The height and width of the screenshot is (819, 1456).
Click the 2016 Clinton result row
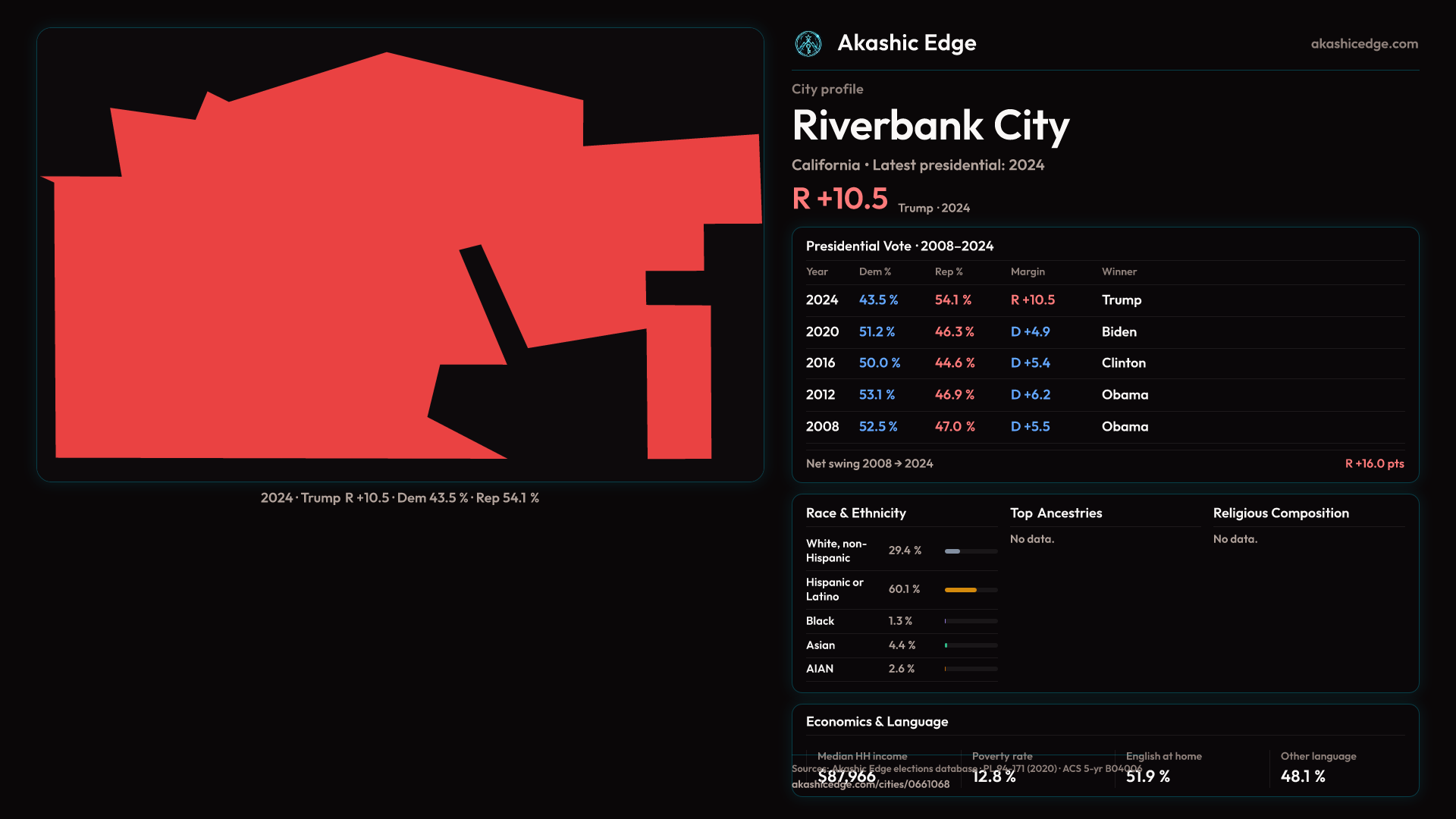1104,363
